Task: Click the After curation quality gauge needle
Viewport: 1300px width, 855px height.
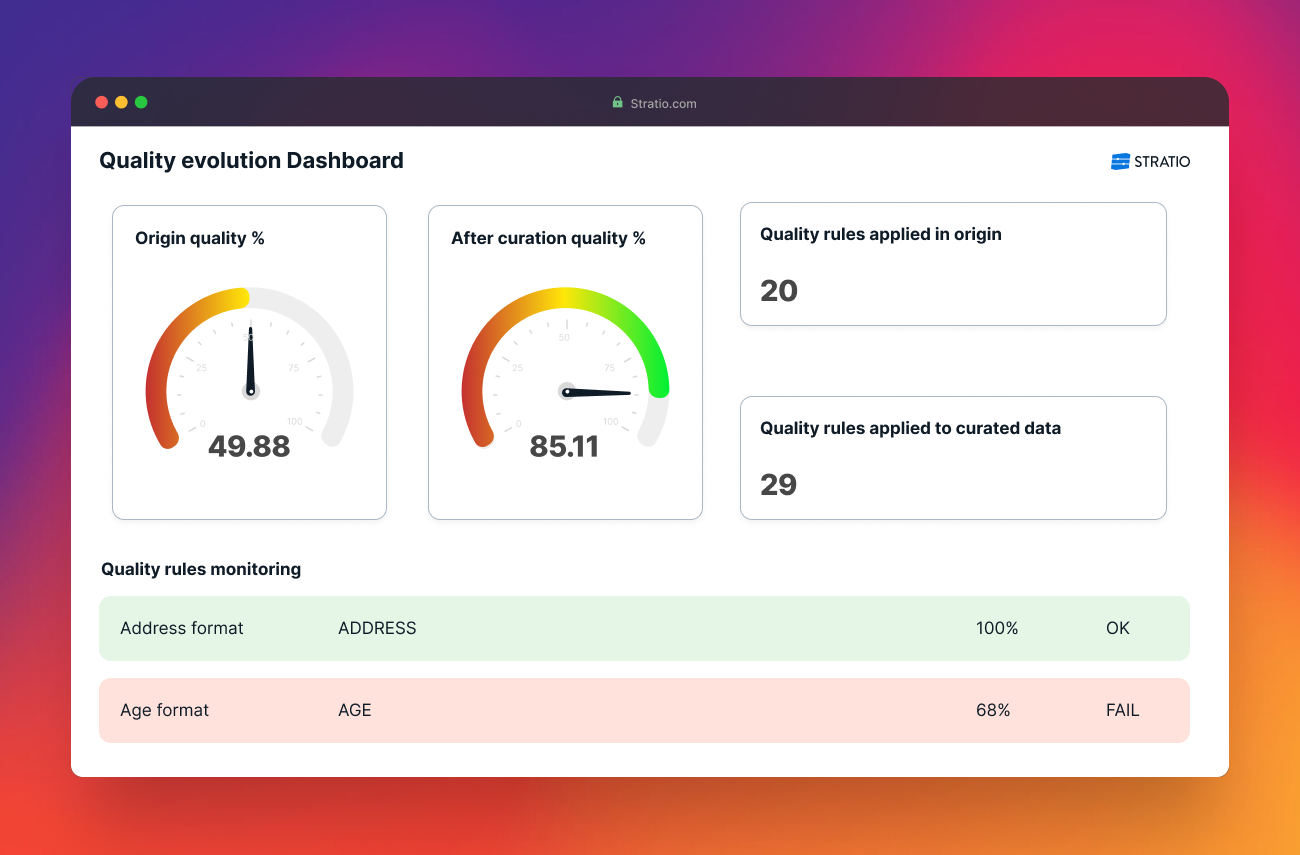Action: pos(598,392)
